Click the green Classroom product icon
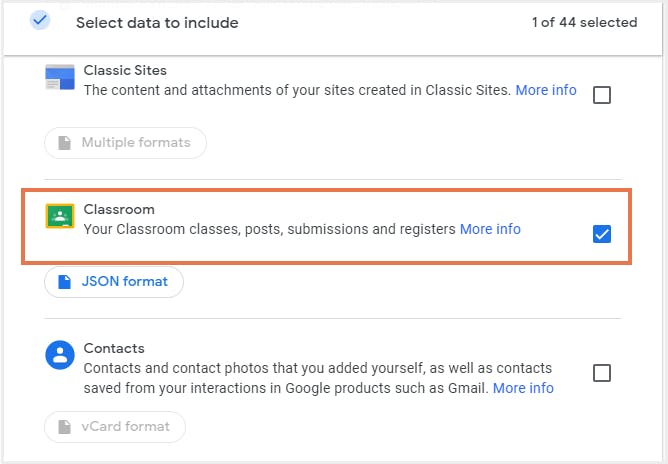 pyautogui.click(x=60, y=217)
